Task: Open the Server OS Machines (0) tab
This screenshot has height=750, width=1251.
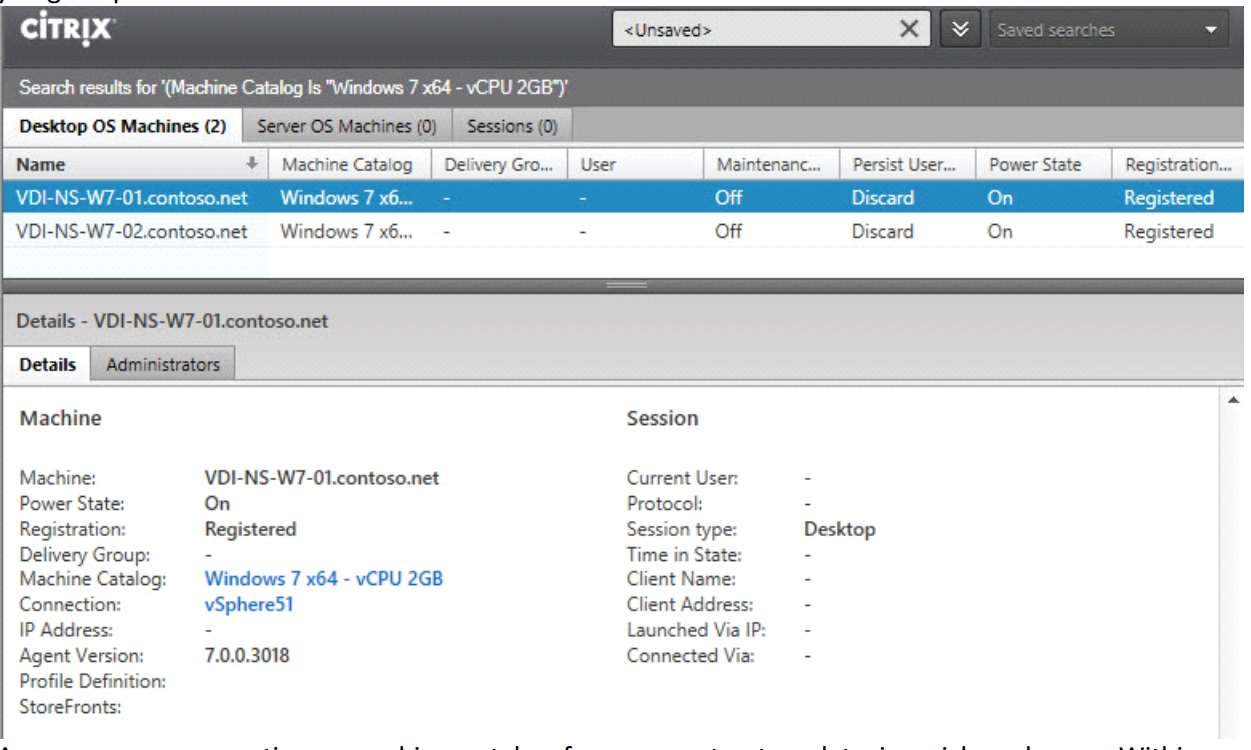Action: pos(345,127)
